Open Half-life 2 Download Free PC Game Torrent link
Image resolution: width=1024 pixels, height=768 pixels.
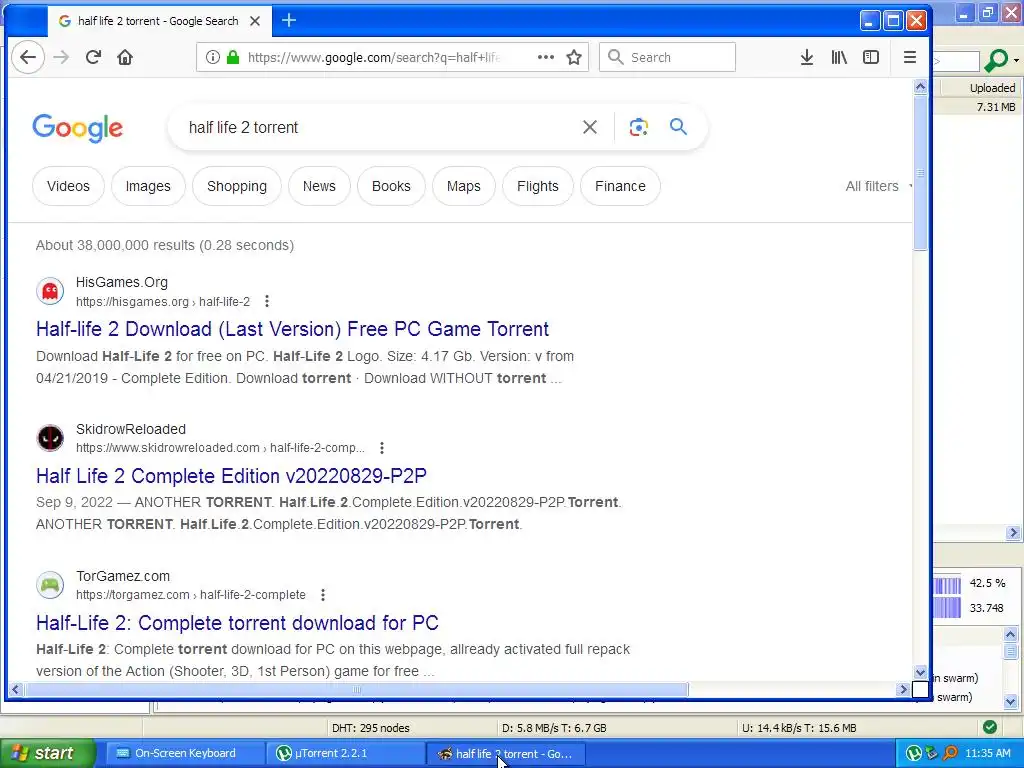(x=293, y=329)
